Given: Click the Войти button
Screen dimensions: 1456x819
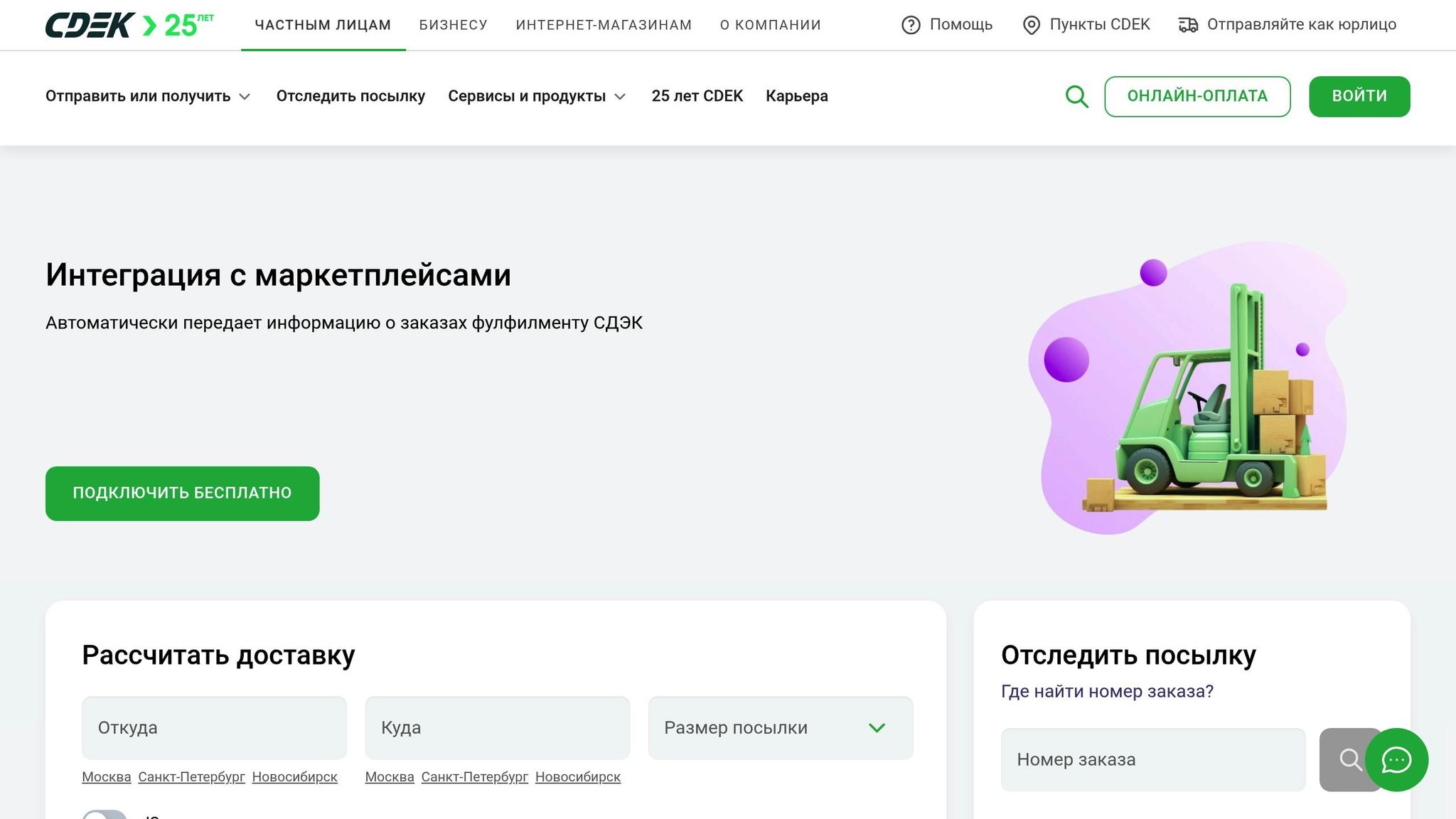Looking at the screenshot, I should [1359, 96].
